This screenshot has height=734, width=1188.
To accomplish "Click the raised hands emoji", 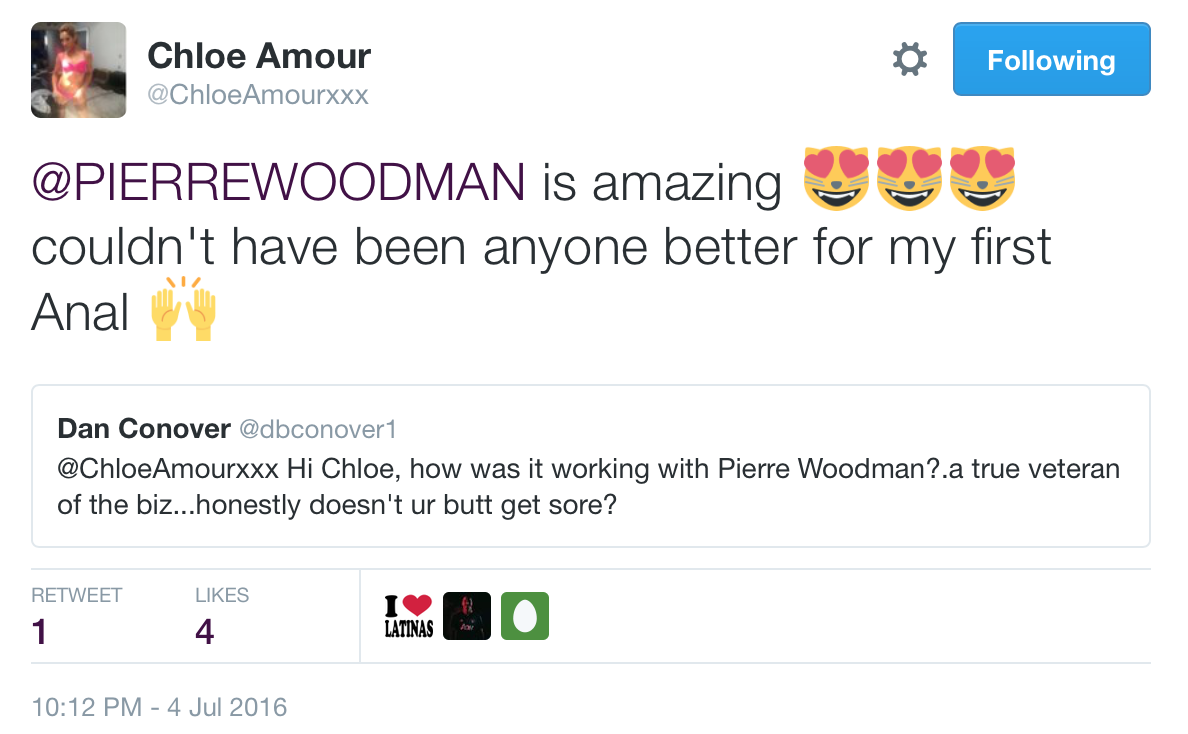I will pyautogui.click(x=183, y=312).
